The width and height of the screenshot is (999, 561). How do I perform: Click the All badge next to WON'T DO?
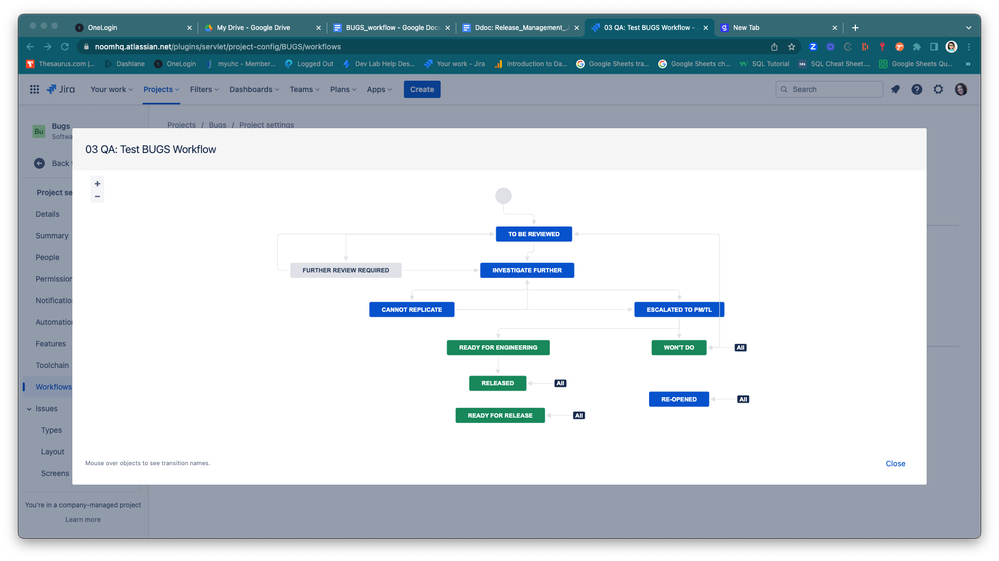pos(740,348)
